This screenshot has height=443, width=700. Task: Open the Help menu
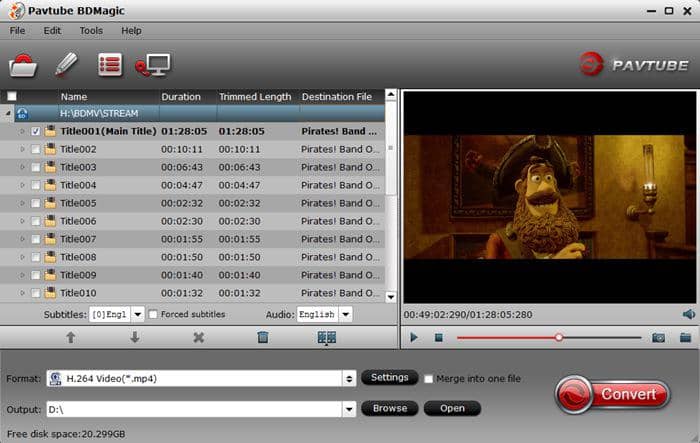(131, 31)
